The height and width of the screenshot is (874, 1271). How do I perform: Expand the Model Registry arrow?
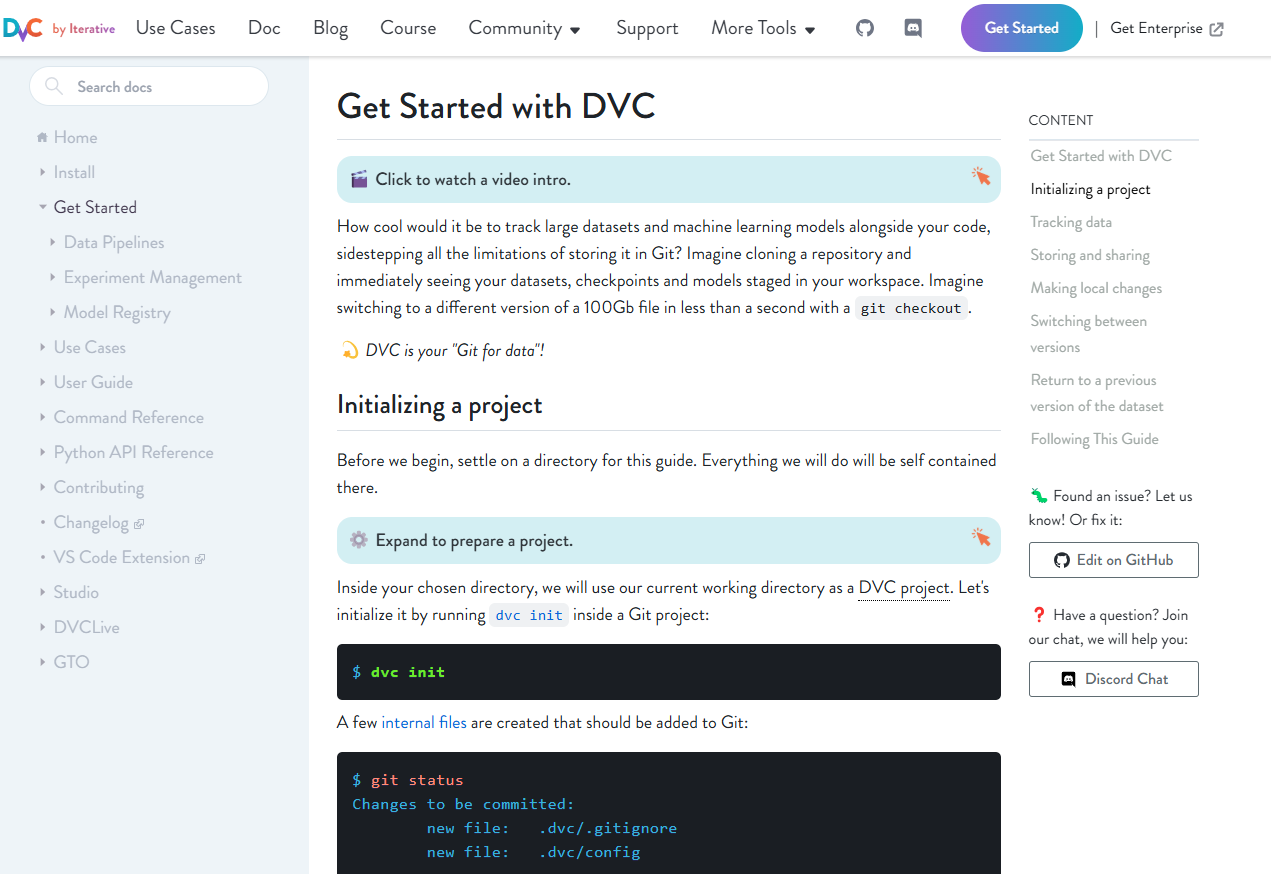coord(53,312)
